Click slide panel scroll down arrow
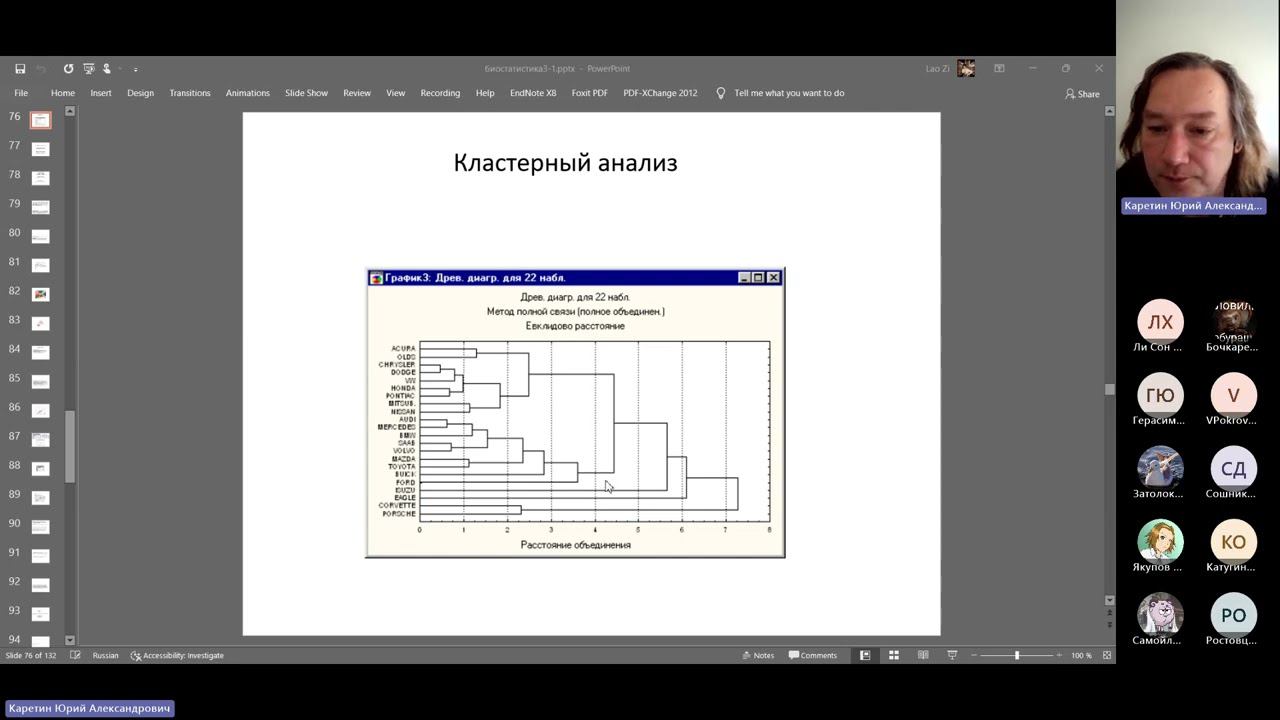Screen dimensions: 1280x720 70,640
